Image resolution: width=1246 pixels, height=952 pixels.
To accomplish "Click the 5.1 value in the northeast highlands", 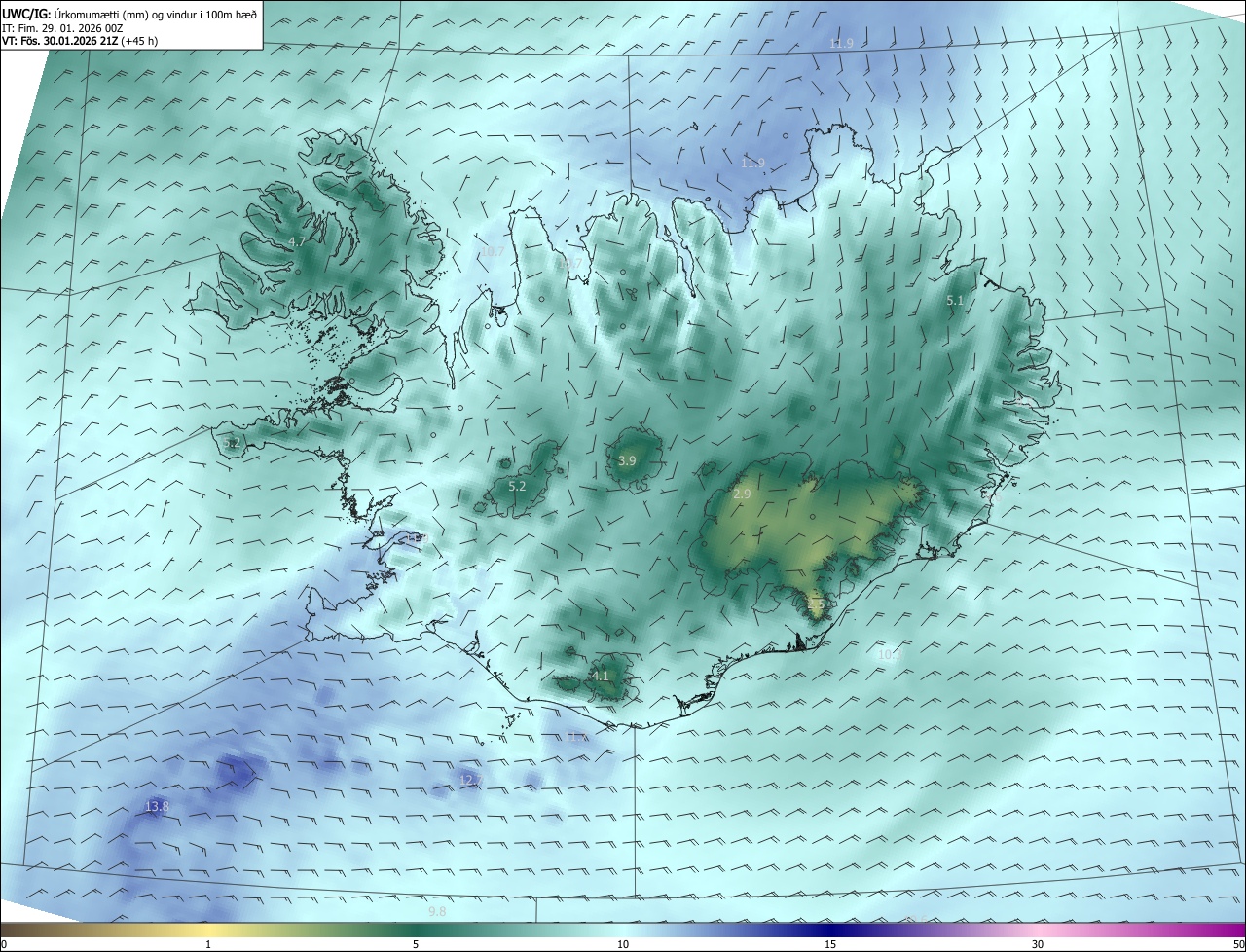I will 954,301.
